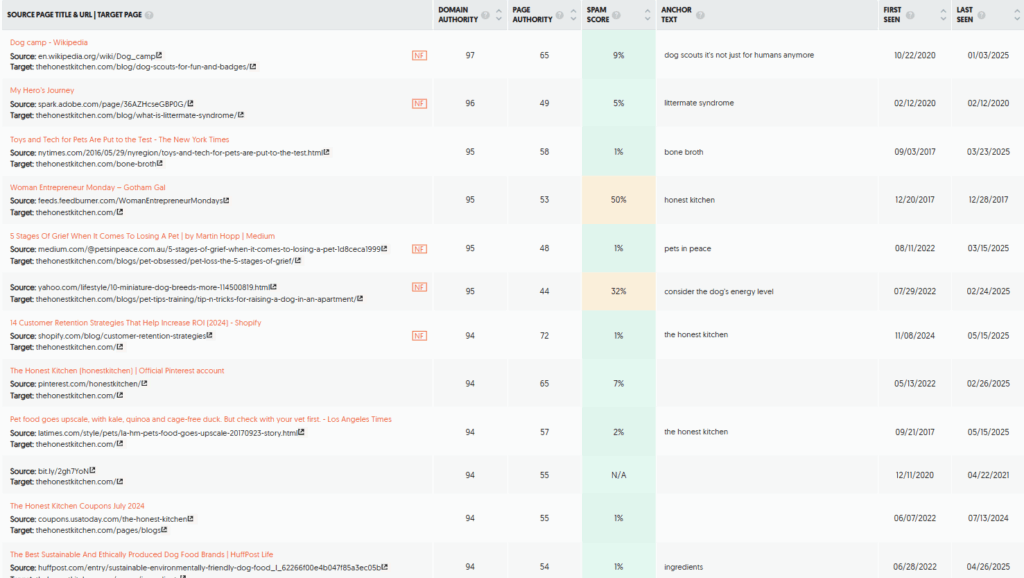
Task: Click the 50% spam score cell
Action: pos(618,200)
